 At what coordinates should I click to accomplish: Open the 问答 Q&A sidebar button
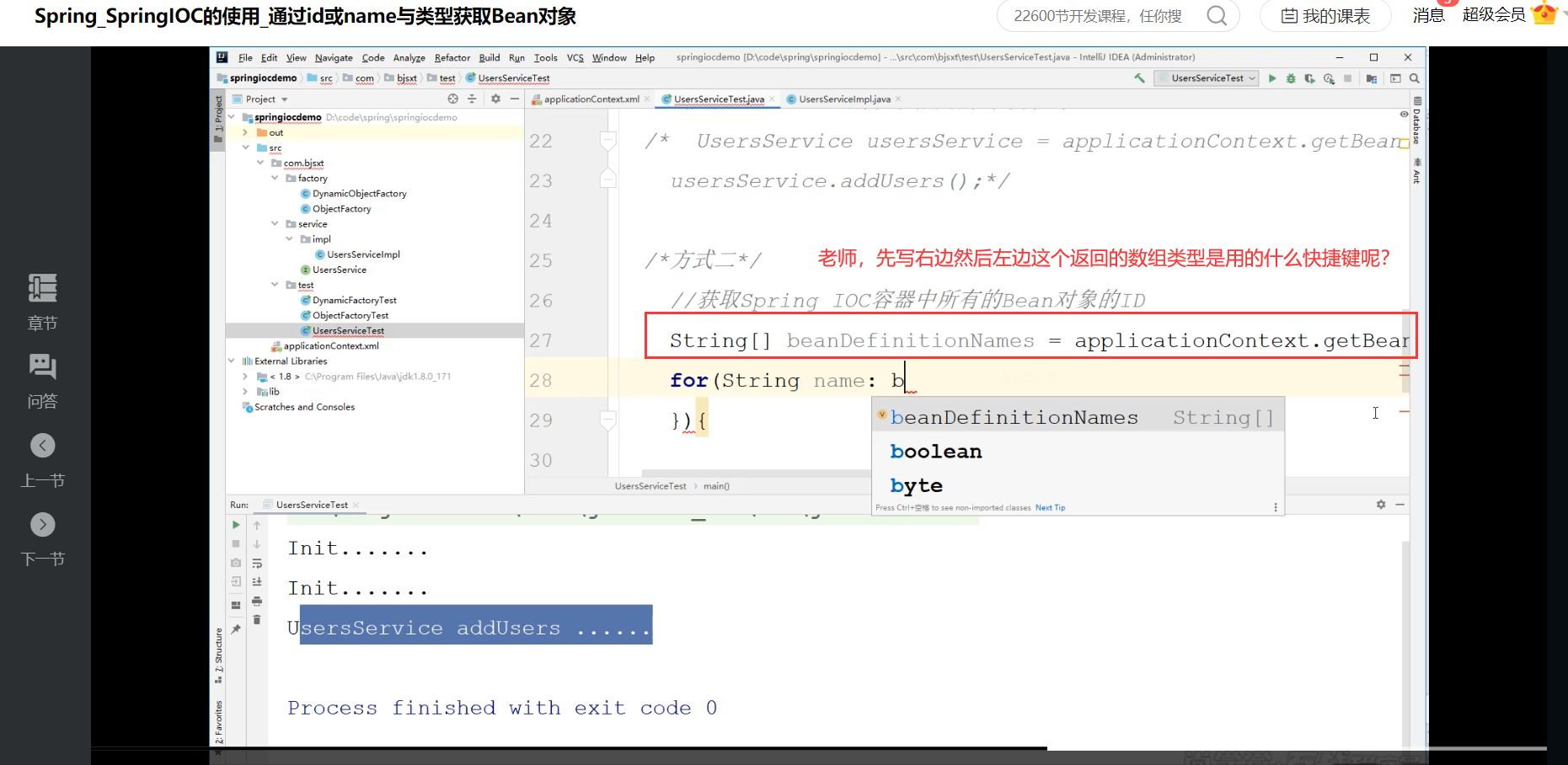42,381
